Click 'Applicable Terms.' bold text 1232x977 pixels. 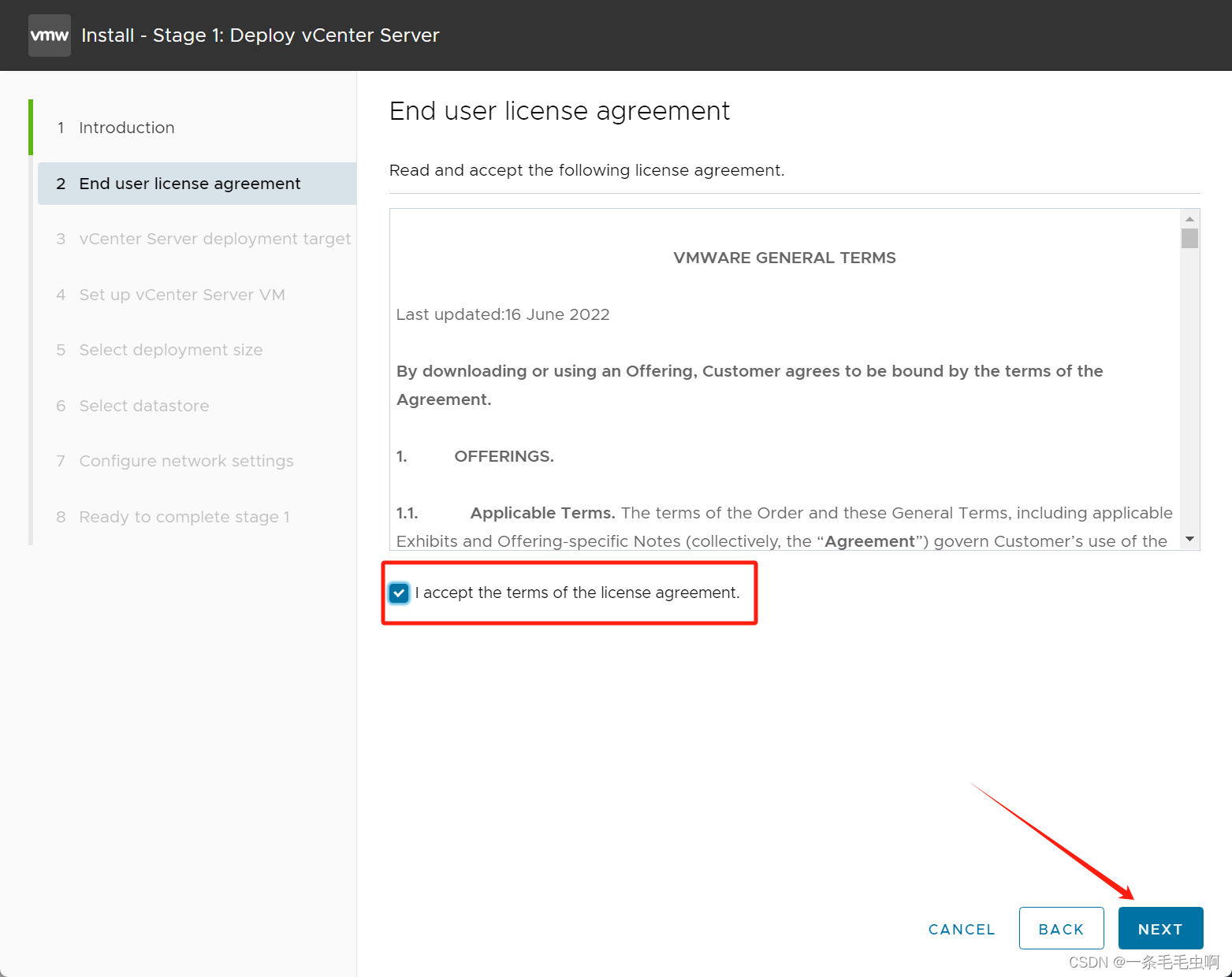542,513
